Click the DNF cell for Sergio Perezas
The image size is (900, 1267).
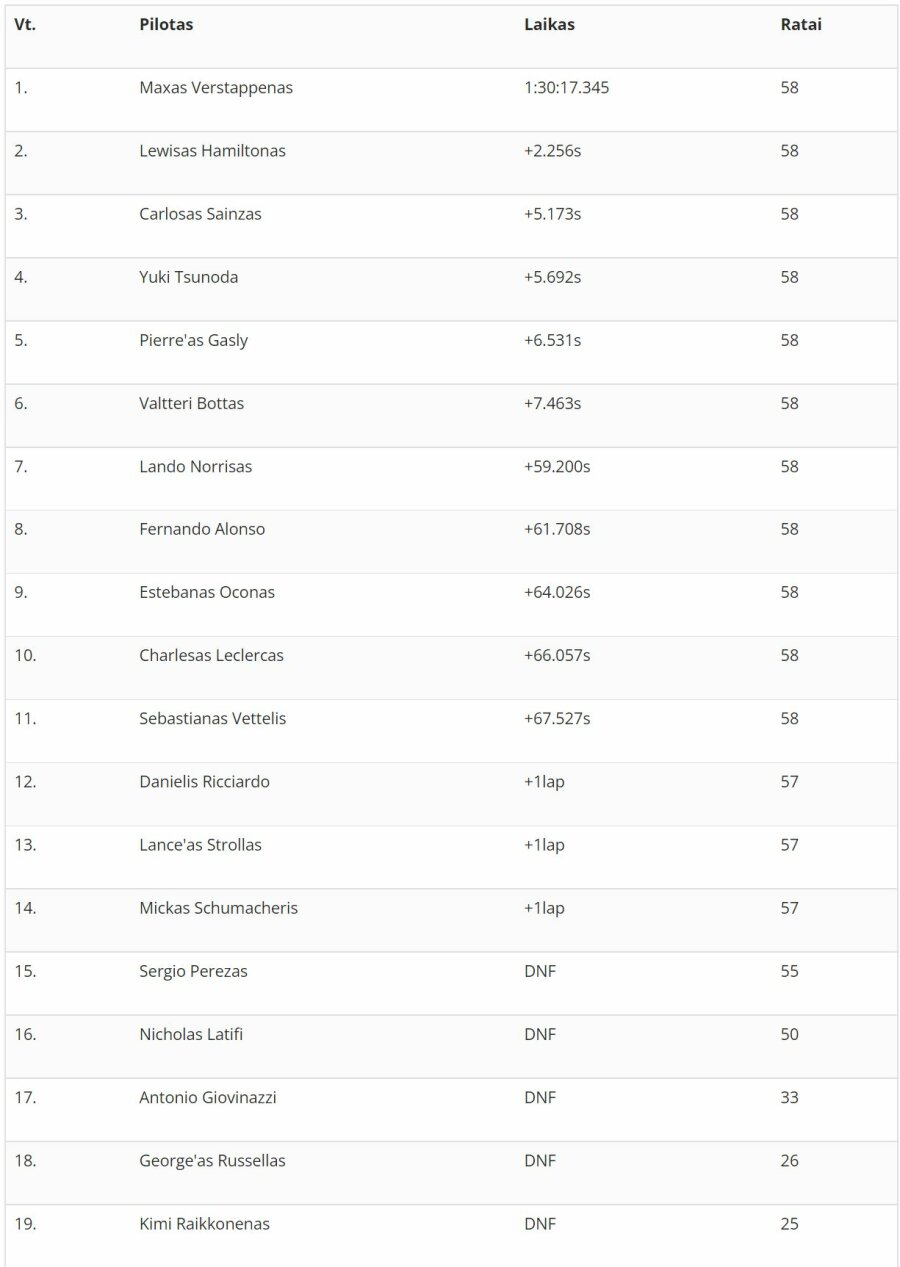click(x=540, y=971)
